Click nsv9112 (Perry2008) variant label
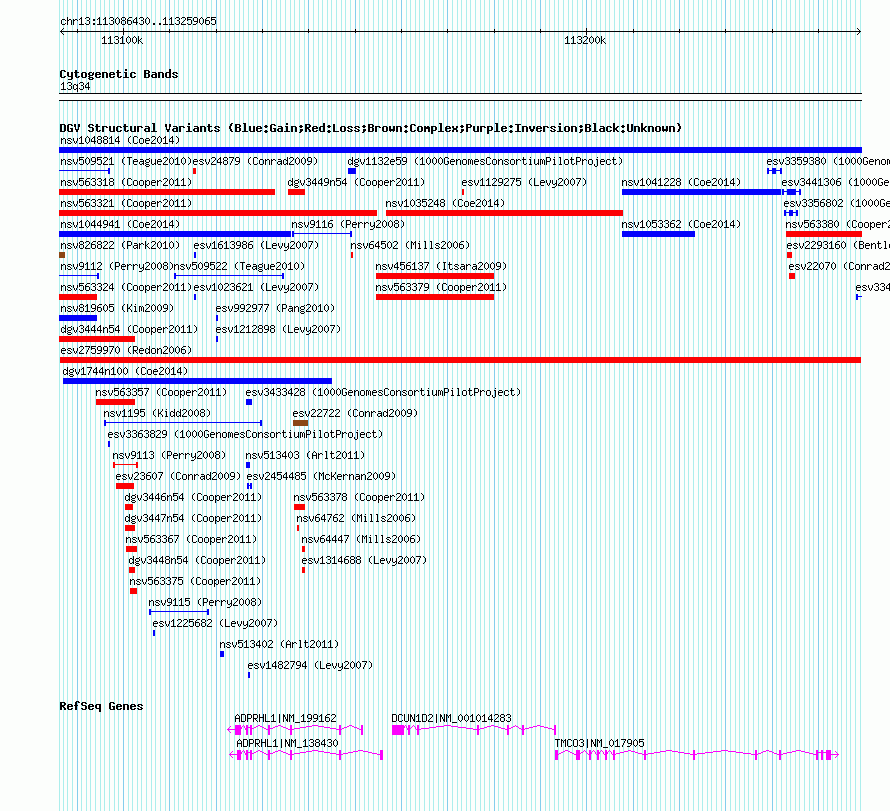 coord(116,266)
